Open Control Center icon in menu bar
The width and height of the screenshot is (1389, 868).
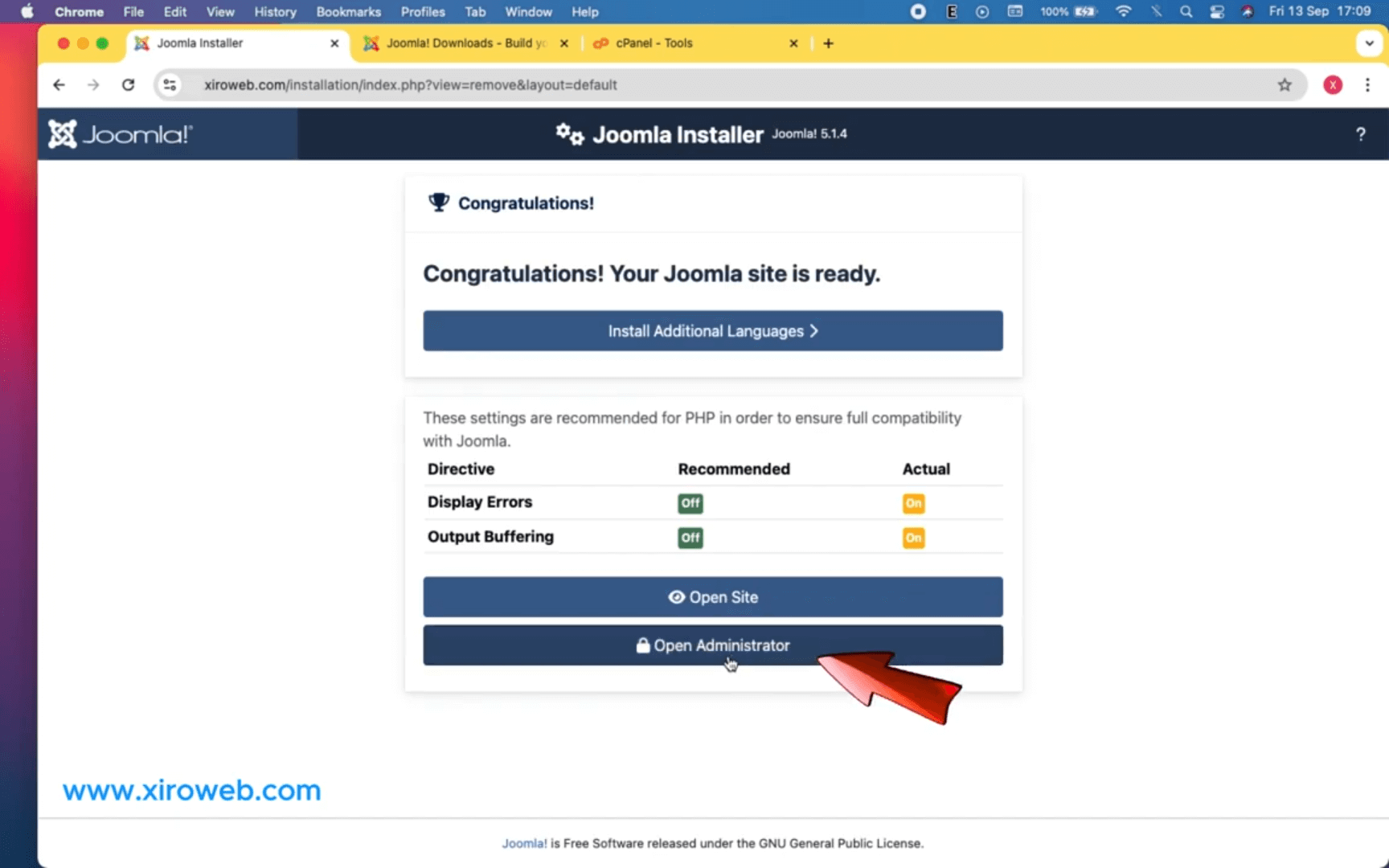point(1217,11)
